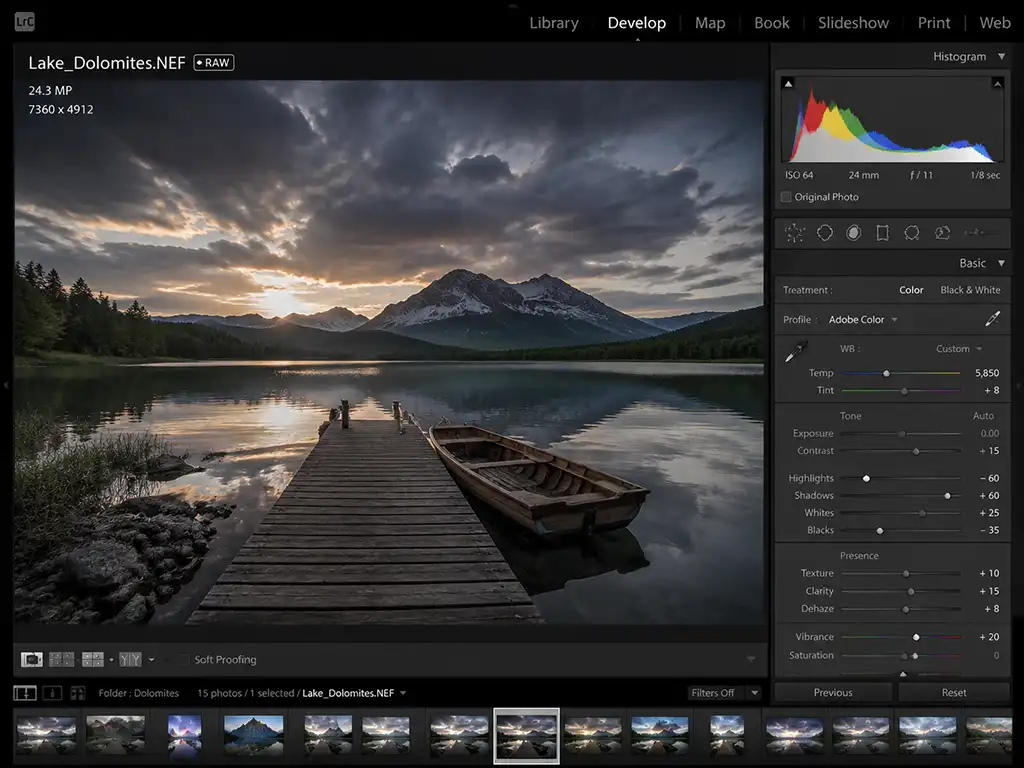Click the ISO 64 readout under the histogram

coord(799,175)
